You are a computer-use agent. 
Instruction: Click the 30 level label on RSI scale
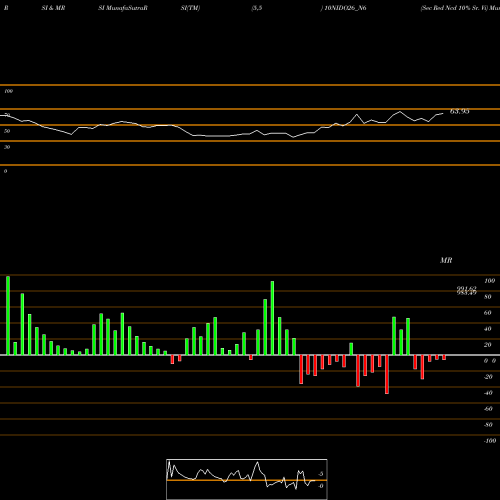pyautogui.click(x=7, y=147)
